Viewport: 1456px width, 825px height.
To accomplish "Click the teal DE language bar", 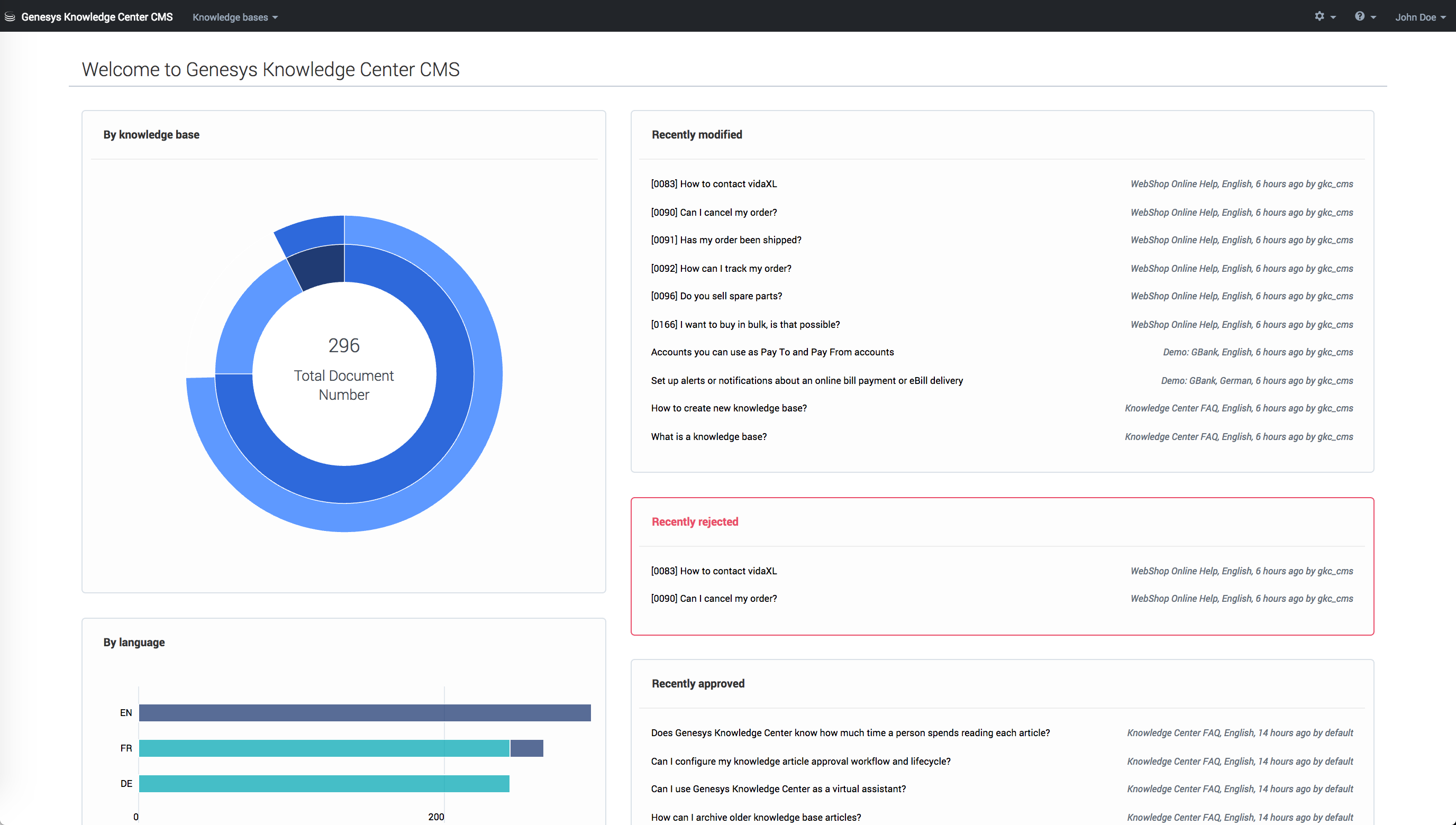I will (323, 784).
